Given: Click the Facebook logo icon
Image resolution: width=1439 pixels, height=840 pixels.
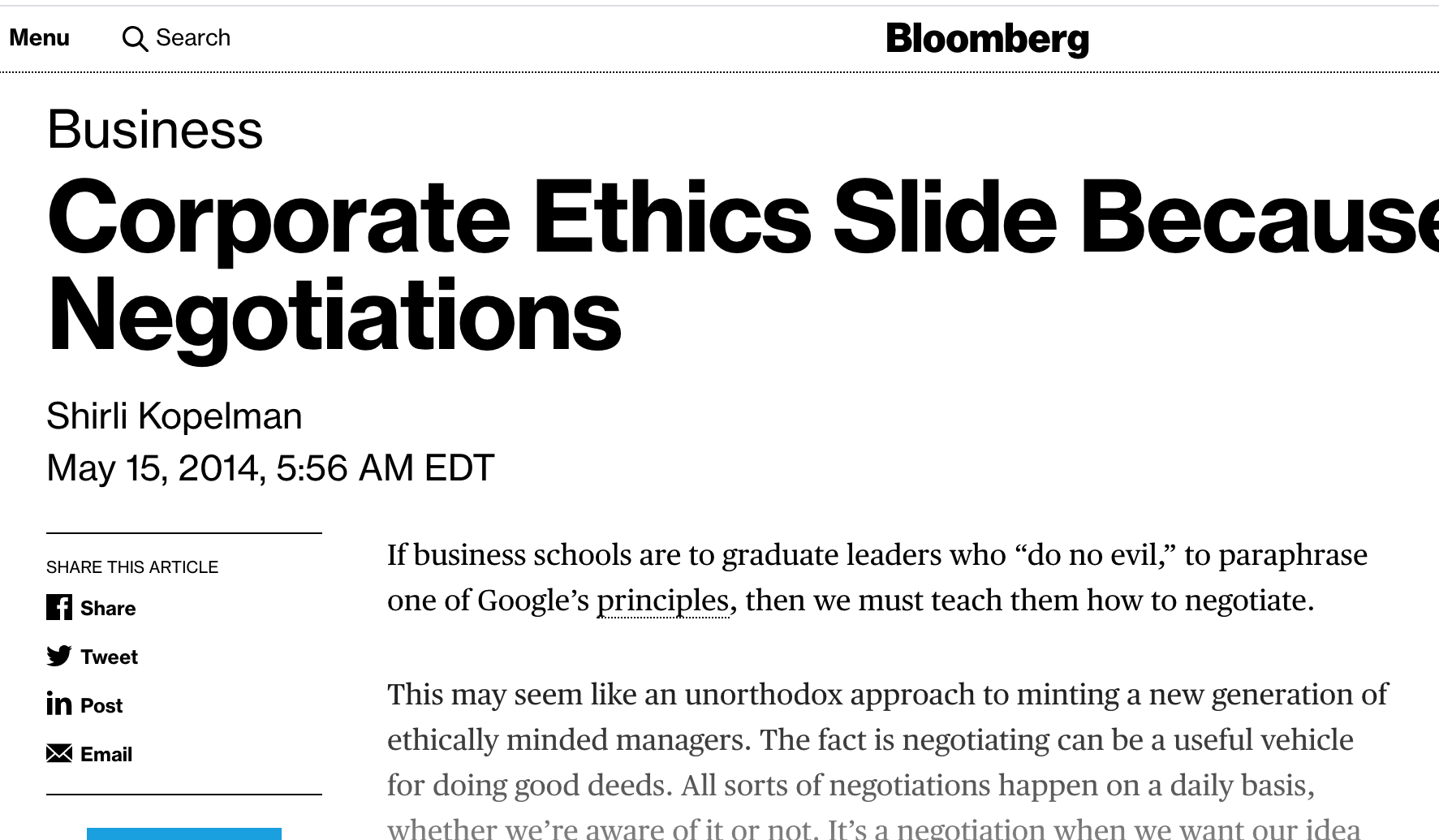Looking at the screenshot, I should tap(59, 608).
